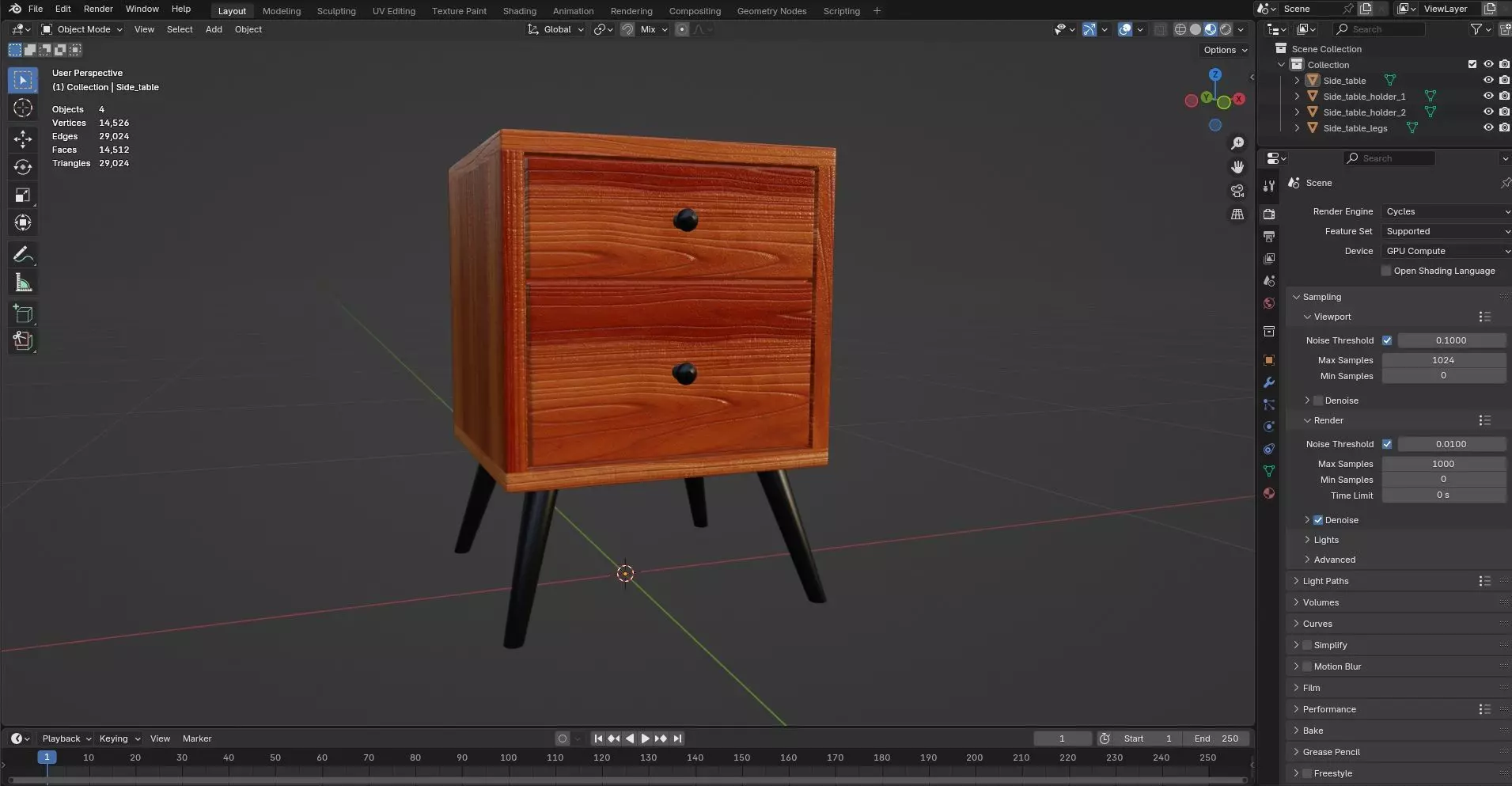The width and height of the screenshot is (1512, 786).
Task: Disable Render Denoise checkbox
Action: click(x=1318, y=520)
